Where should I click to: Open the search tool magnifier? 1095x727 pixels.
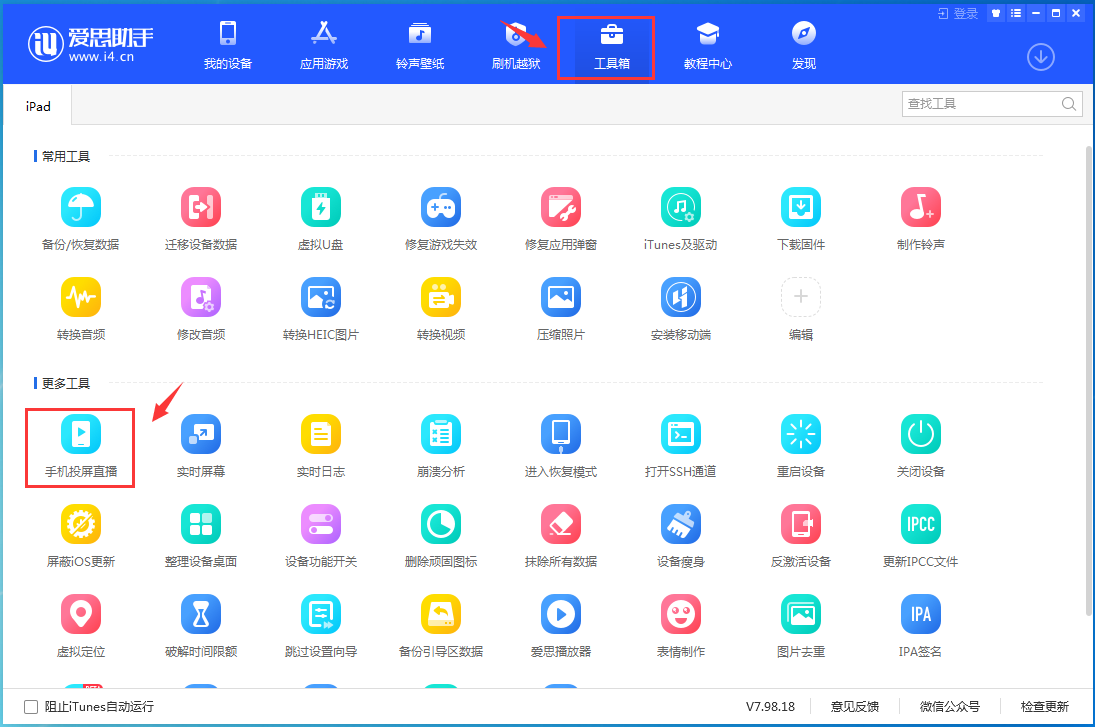coord(1068,103)
